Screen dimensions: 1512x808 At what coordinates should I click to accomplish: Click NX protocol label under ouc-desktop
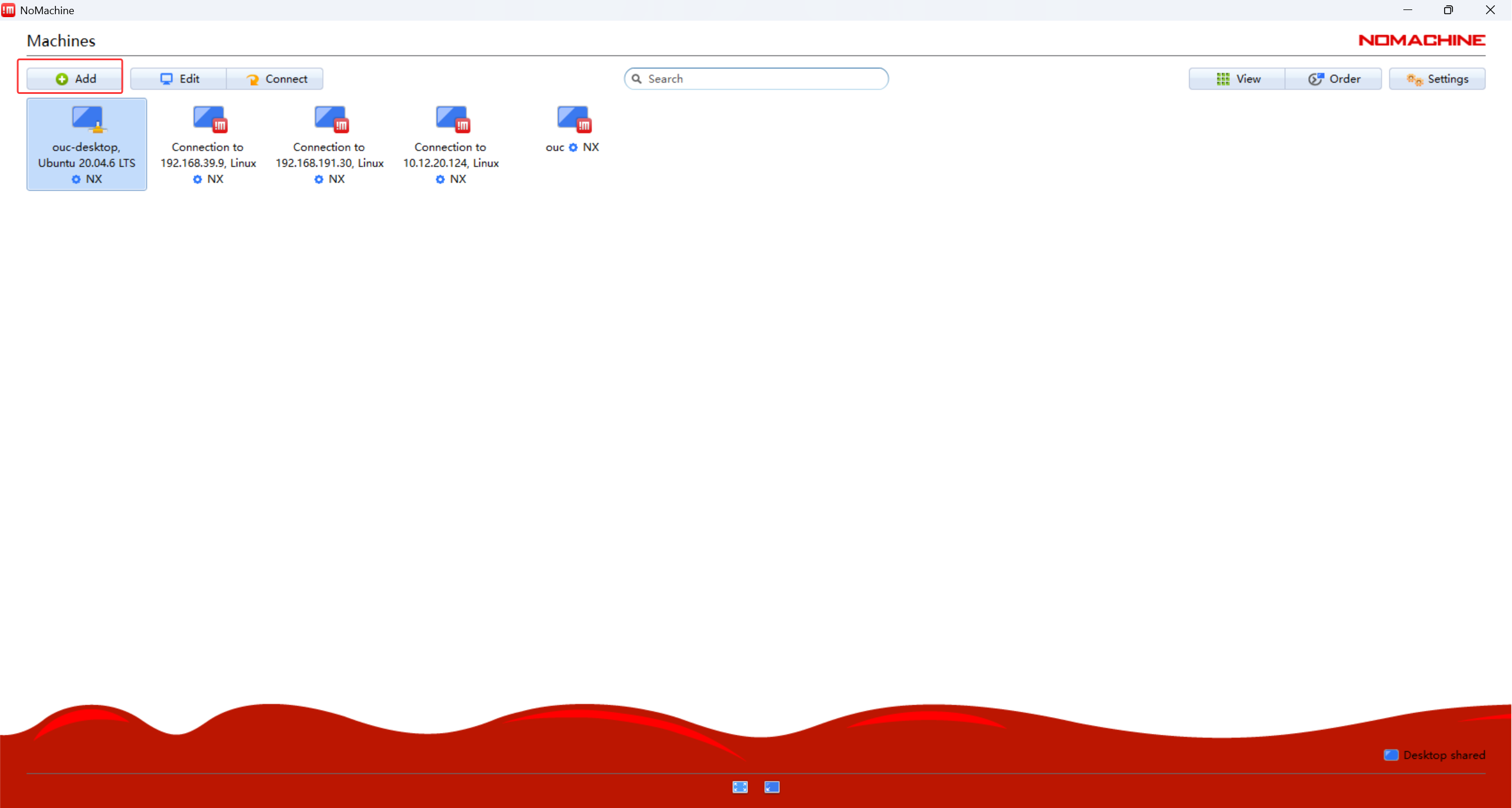point(94,179)
